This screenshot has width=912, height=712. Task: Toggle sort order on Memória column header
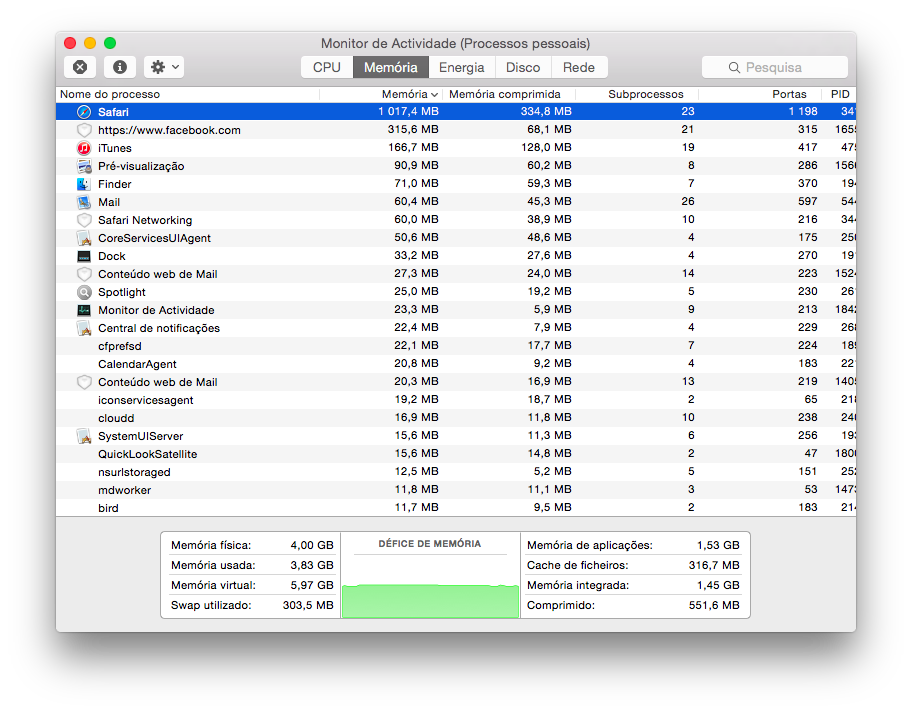coord(381,94)
